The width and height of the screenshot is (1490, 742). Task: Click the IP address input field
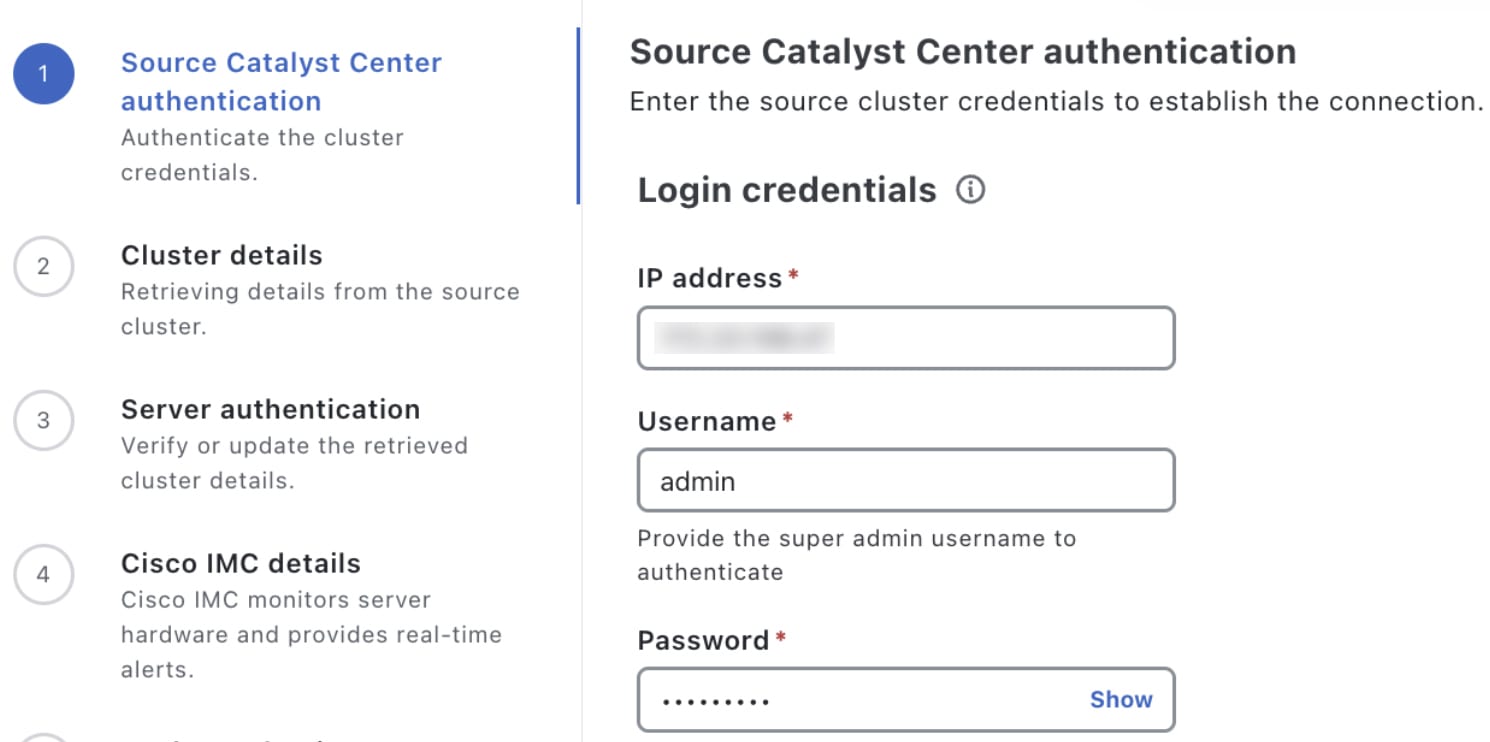tap(905, 338)
